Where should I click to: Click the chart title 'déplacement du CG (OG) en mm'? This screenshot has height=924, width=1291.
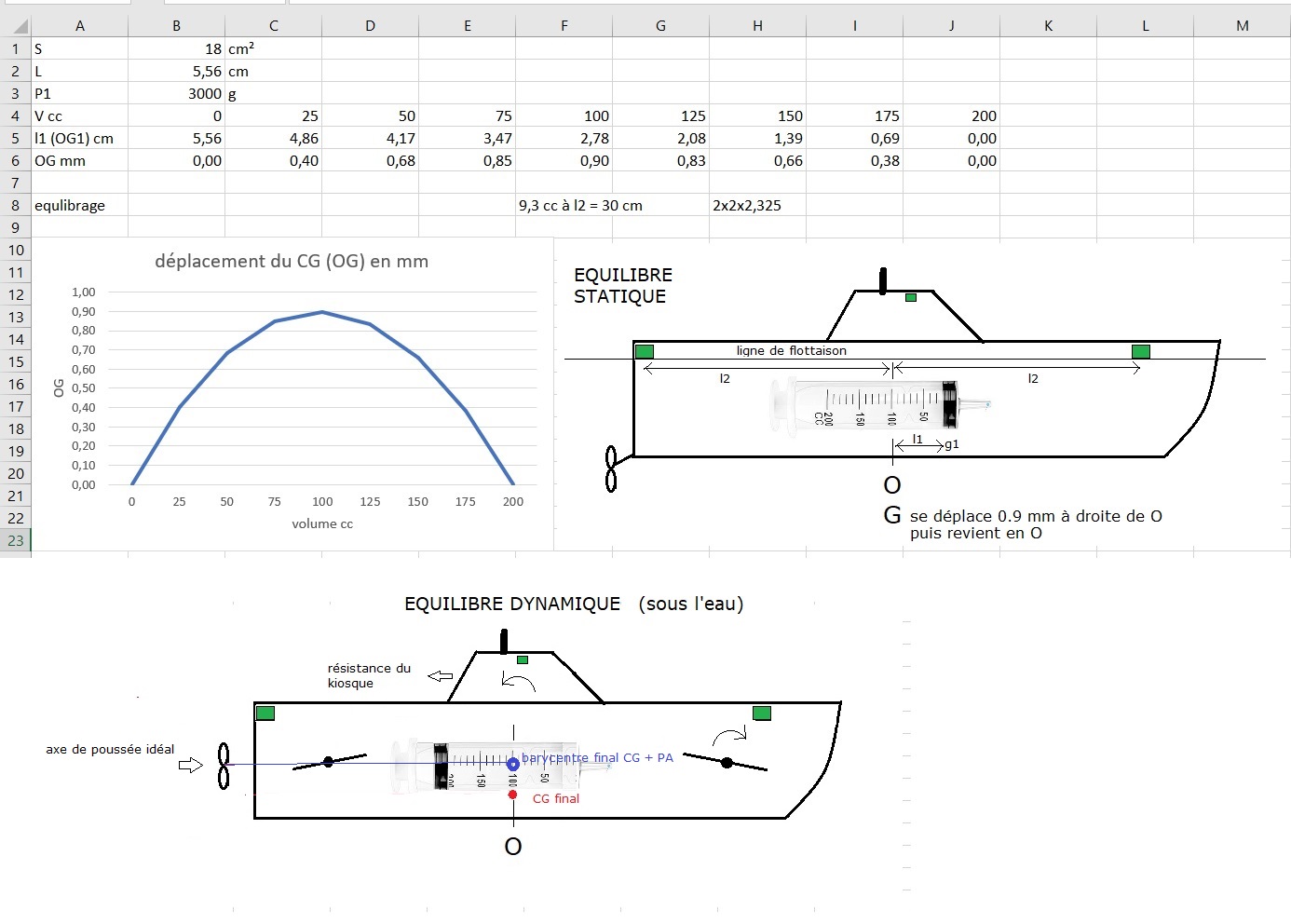coord(292,262)
